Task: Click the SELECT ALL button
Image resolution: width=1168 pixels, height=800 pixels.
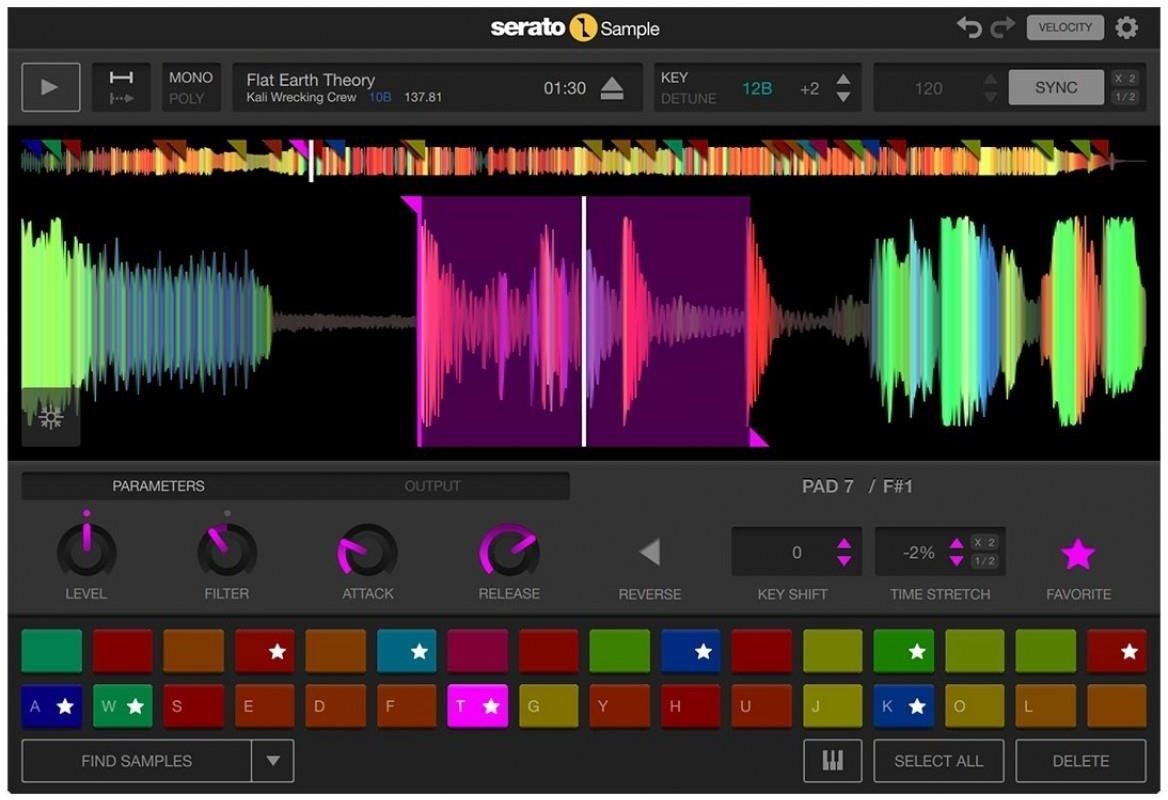Action: coord(938,761)
